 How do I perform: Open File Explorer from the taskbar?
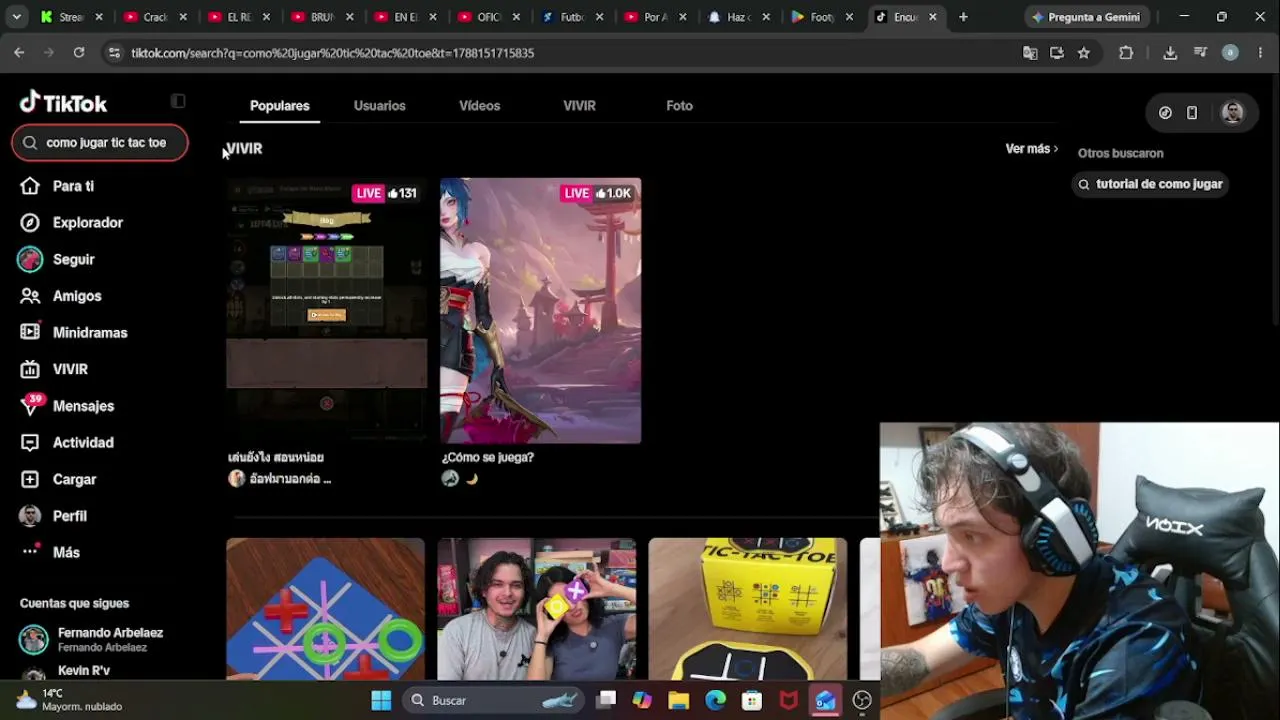[x=679, y=700]
